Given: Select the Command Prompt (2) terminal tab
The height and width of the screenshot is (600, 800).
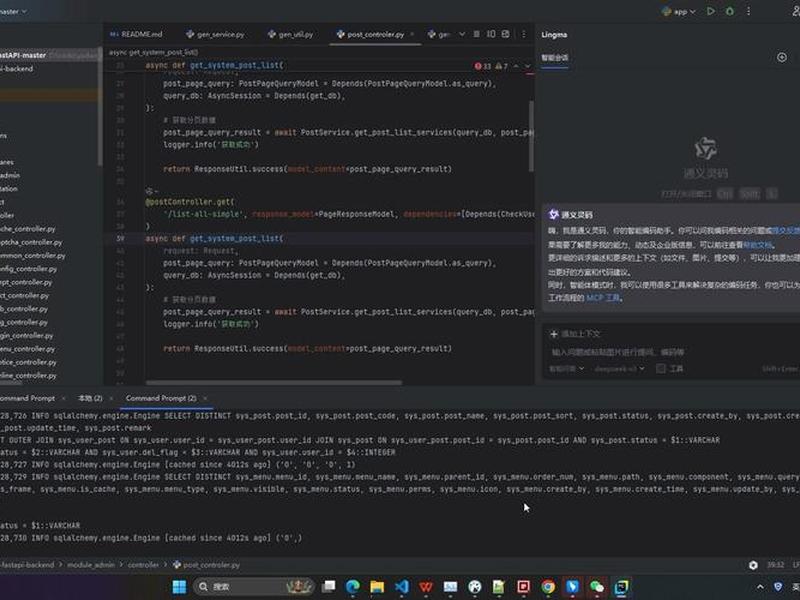Looking at the screenshot, I should [161, 398].
